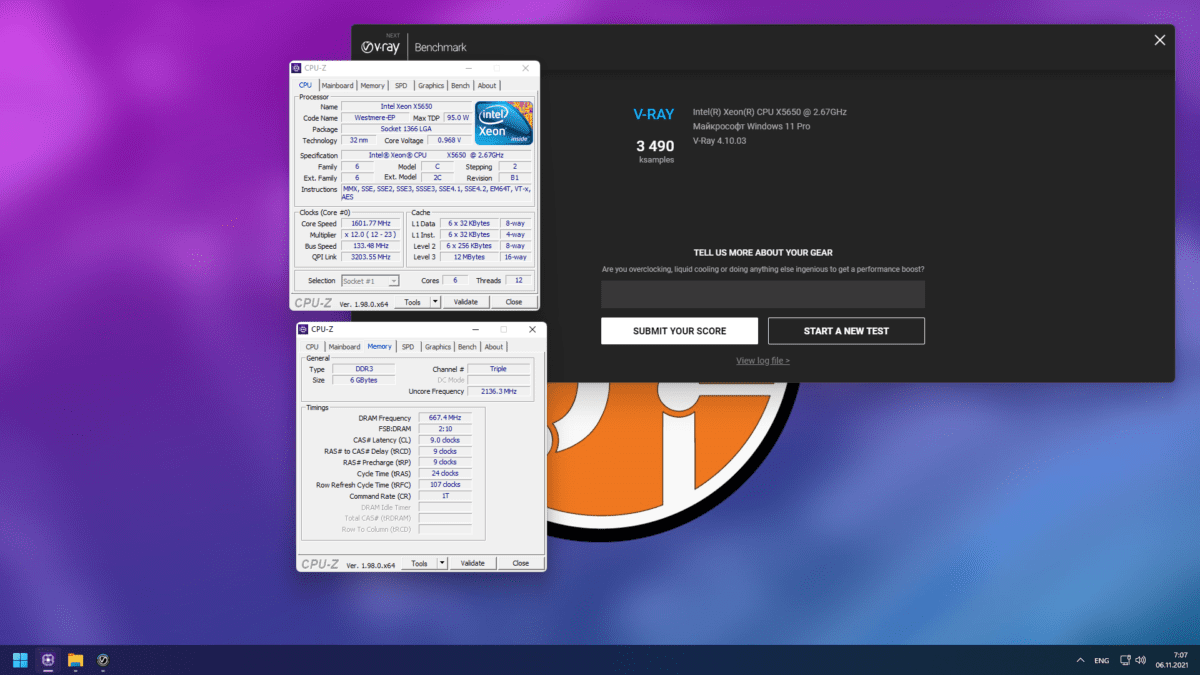Open Bench tab in lower CPU-Z window
This screenshot has width=1200, height=675.
click(467, 347)
